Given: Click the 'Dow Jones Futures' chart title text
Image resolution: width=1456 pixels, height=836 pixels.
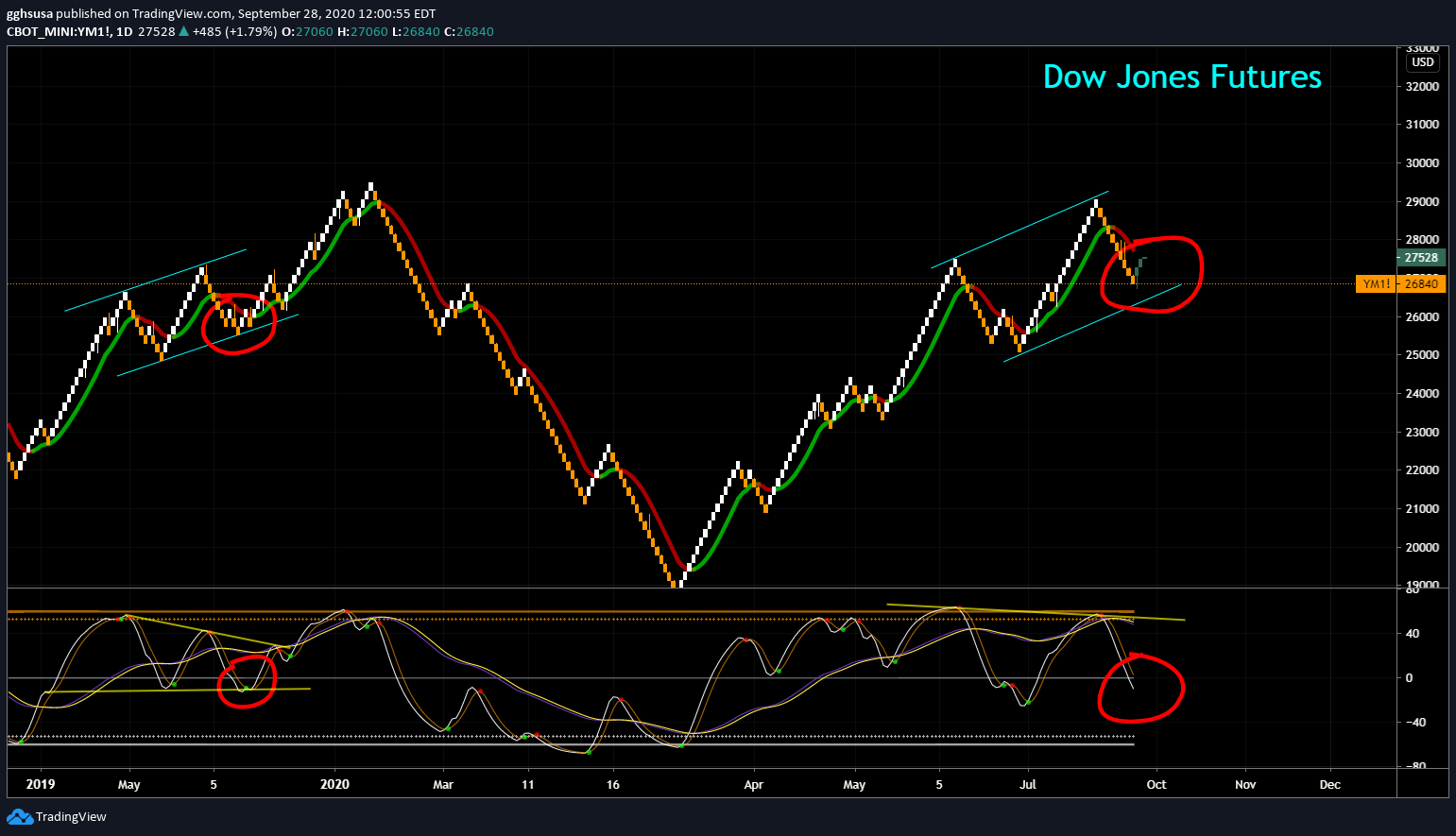Looking at the screenshot, I should click(1182, 77).
